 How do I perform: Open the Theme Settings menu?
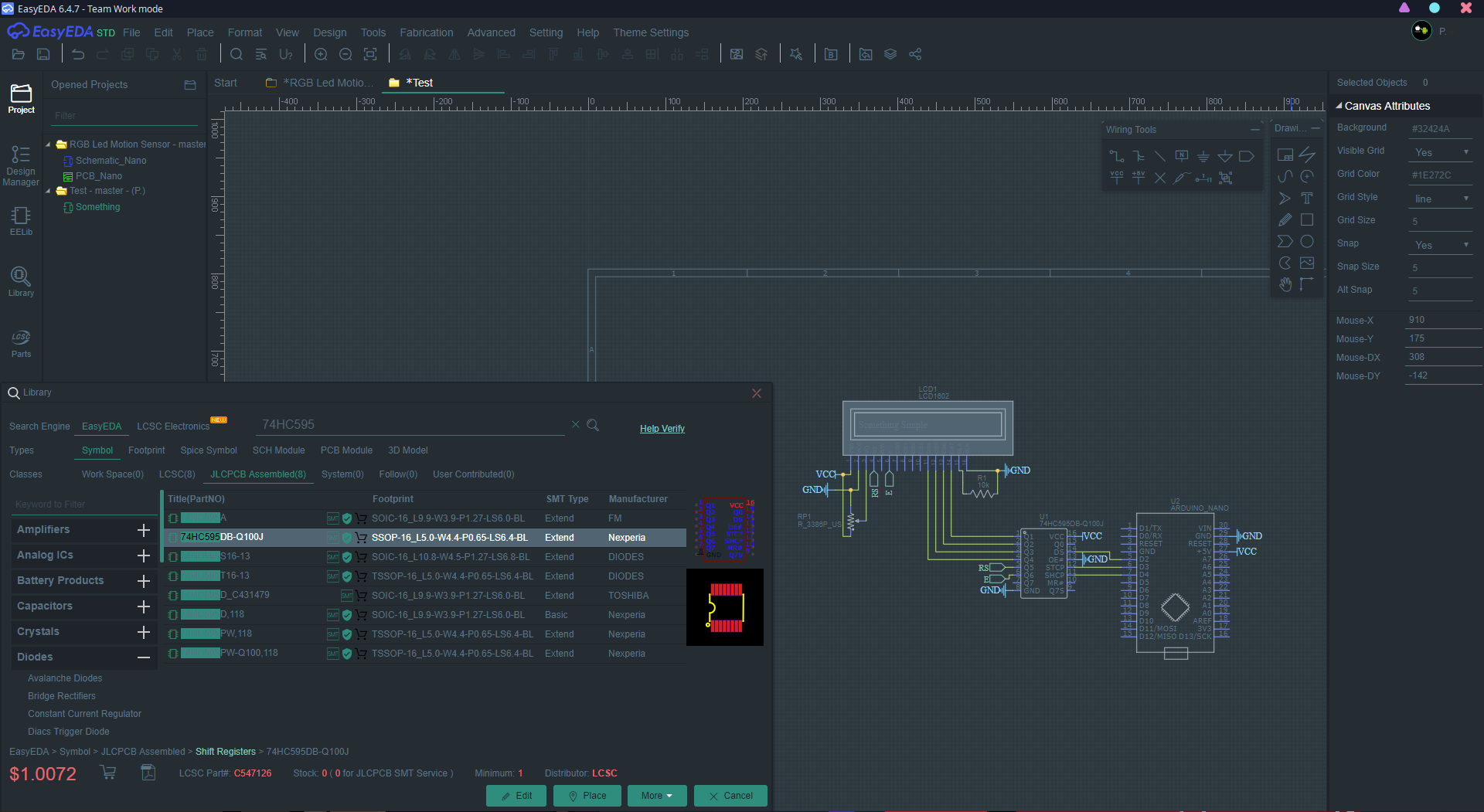click(x=651, y=32)
